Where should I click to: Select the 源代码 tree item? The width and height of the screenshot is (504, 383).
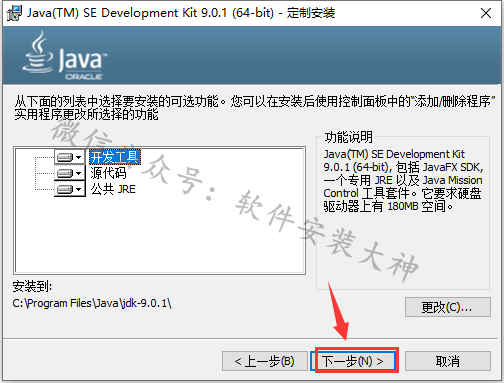[108, 173]
